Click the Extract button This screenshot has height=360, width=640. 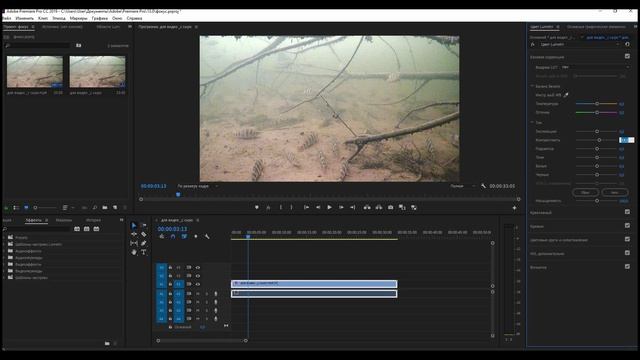(x=379, y=207)
